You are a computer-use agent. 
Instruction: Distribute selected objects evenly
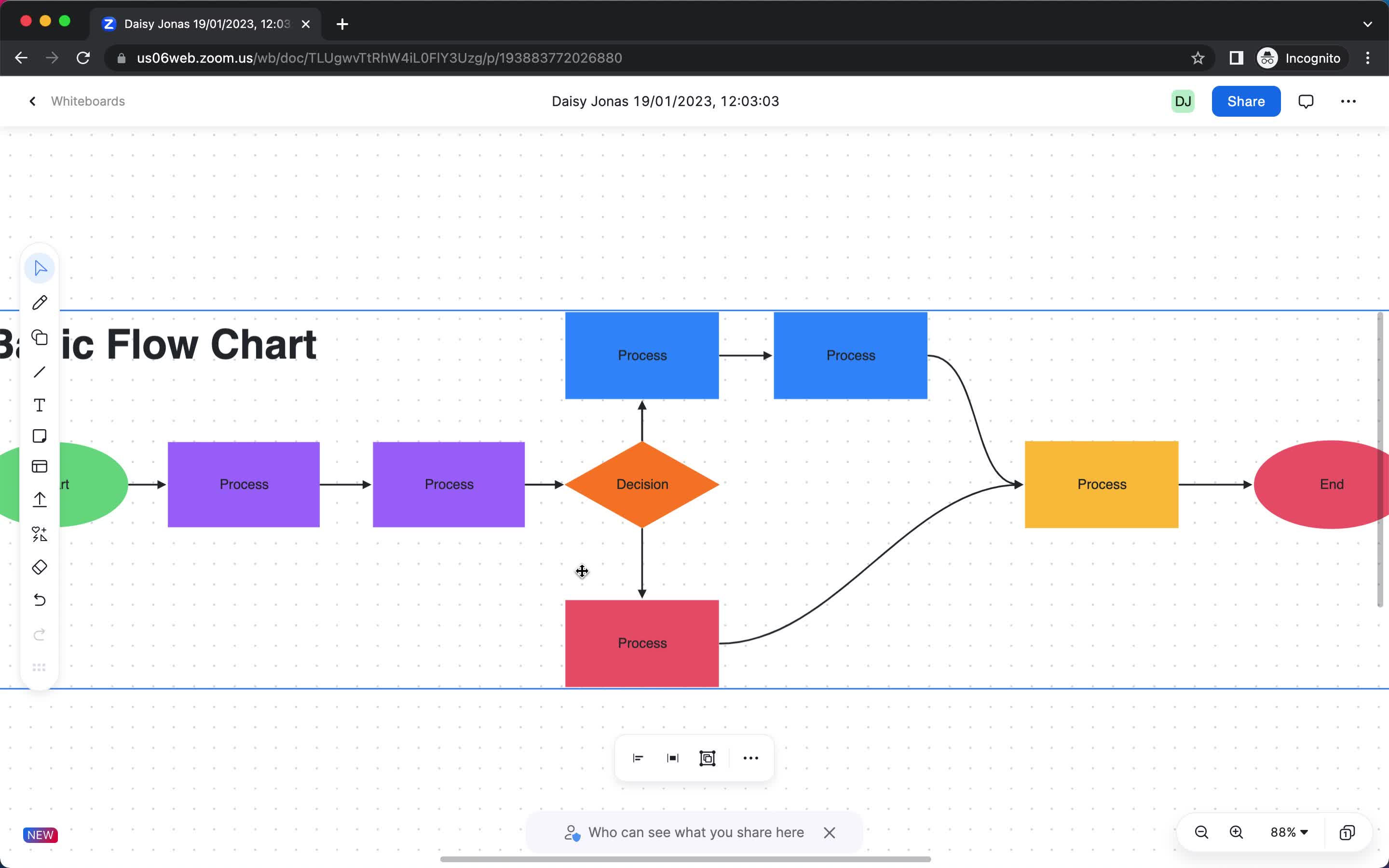click(x=673, y=759)
